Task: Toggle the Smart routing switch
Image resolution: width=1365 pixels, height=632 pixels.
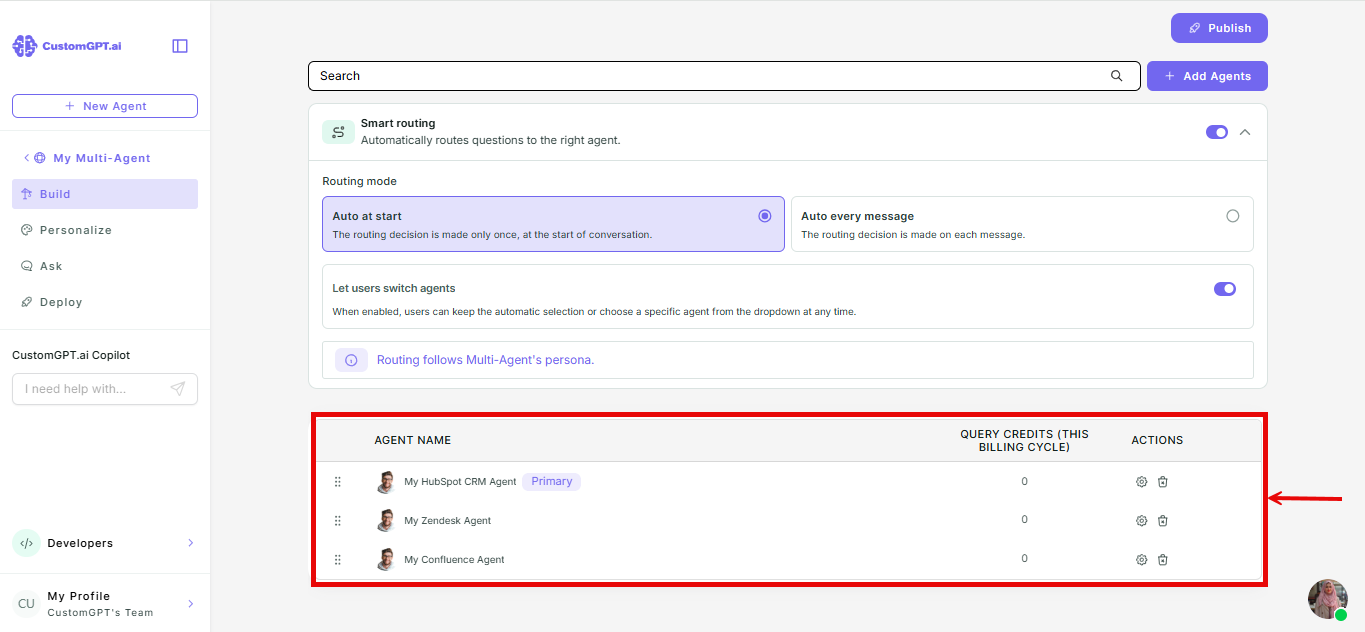Action: coord(1217,132)
